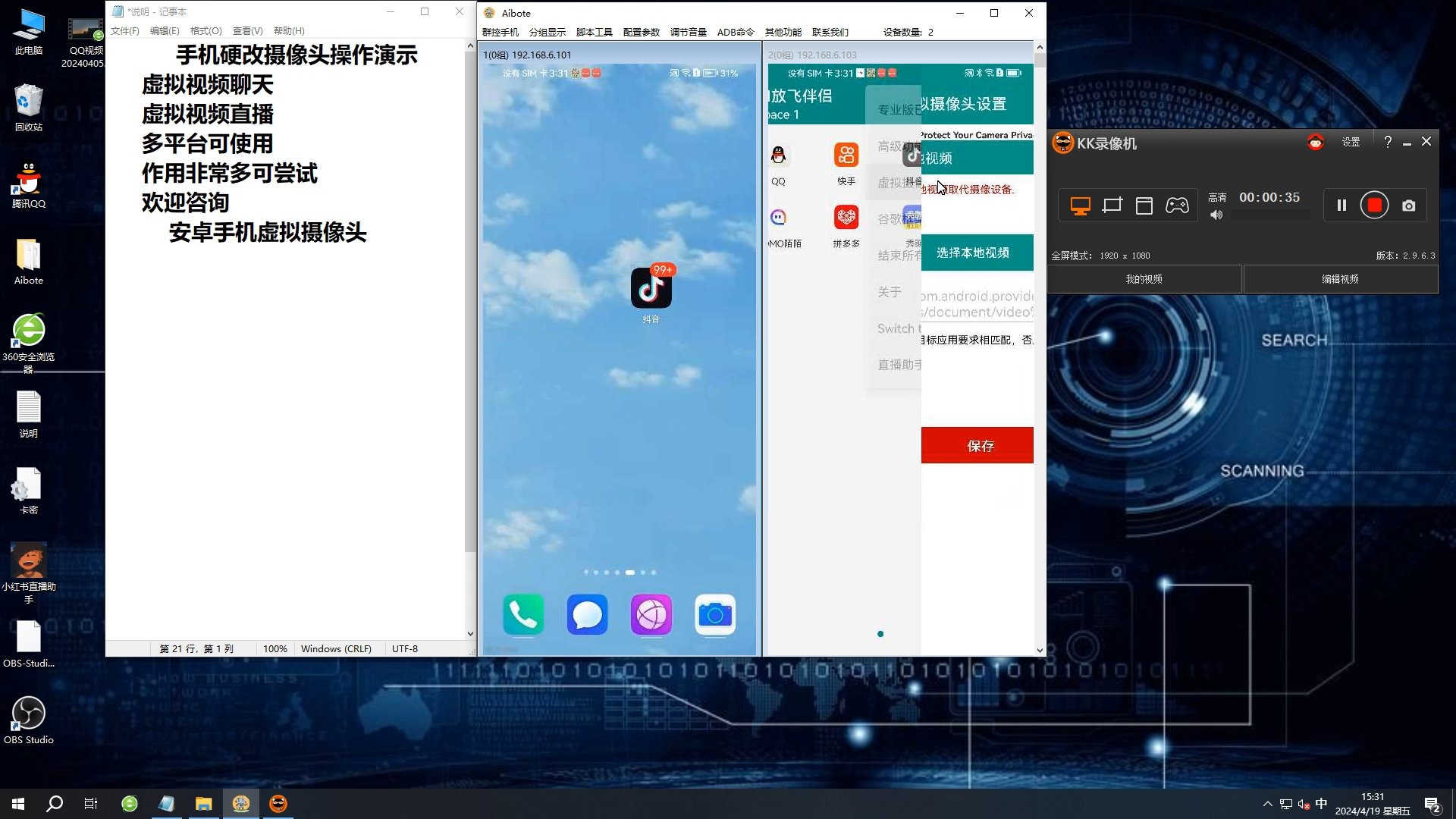Mute the KK recorder speaker icon

coord(1216,215)
